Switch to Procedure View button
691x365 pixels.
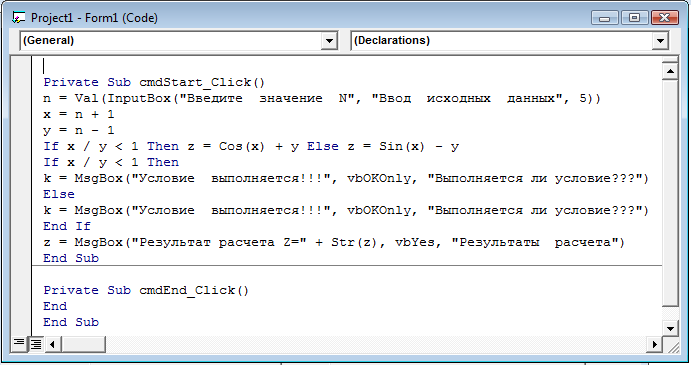(x=19, y=343)
